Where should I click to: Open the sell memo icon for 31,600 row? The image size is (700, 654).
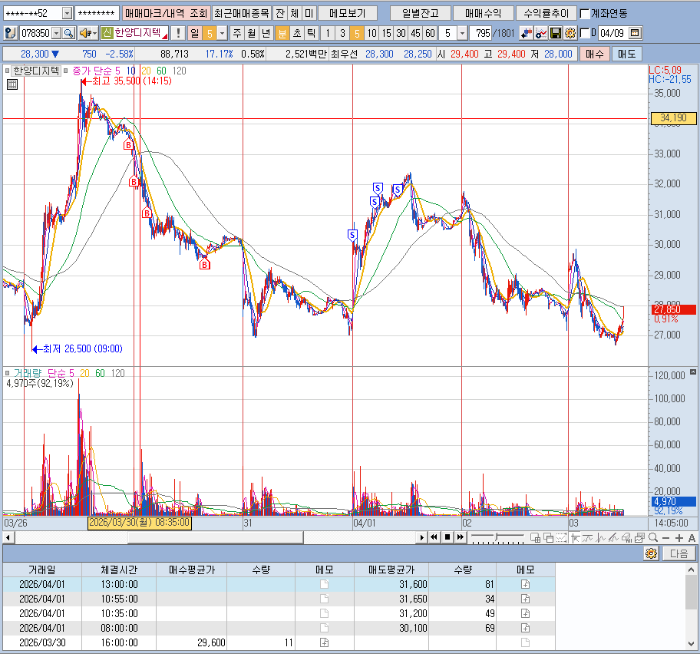(x=525, y=584)
